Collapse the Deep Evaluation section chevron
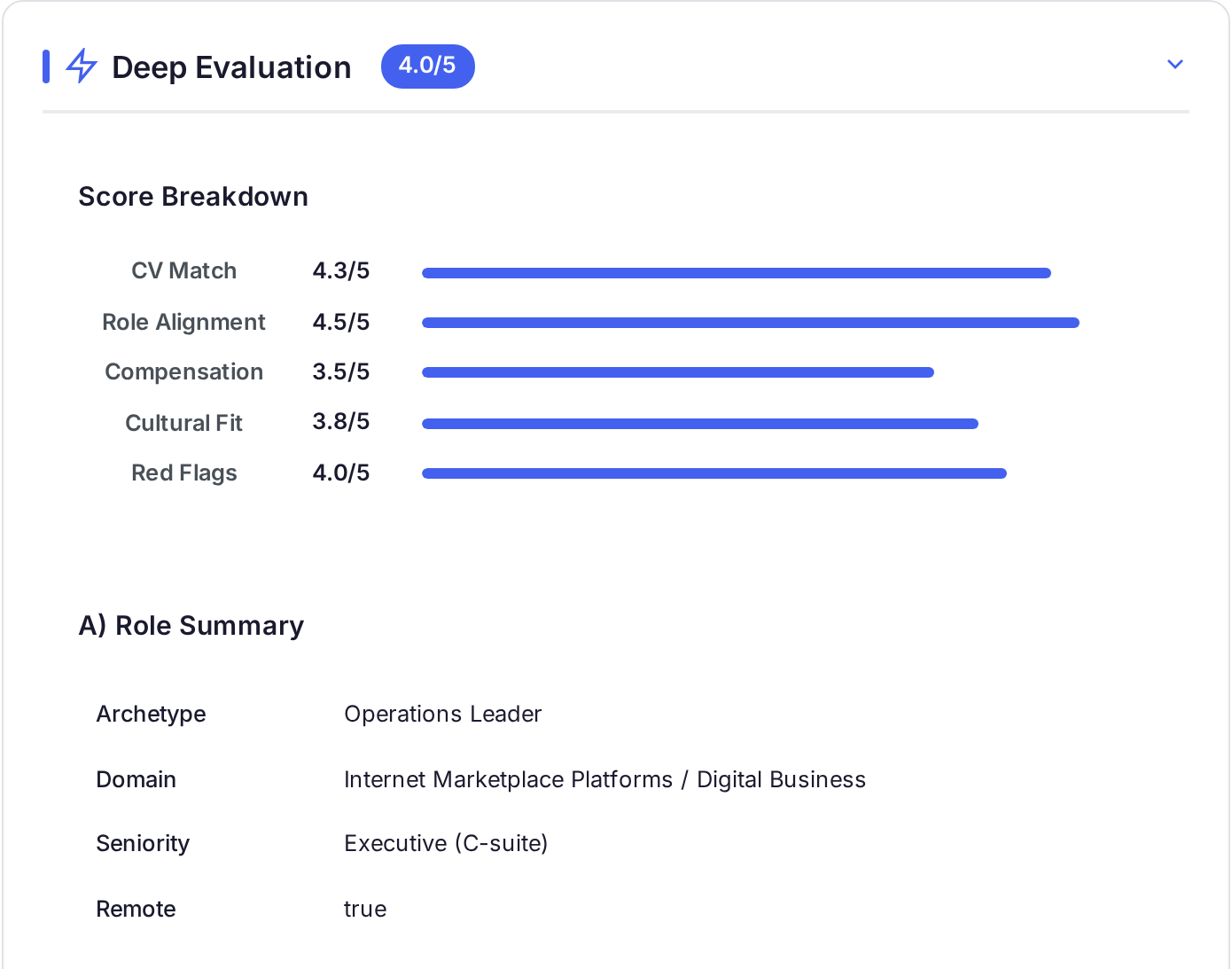This screenshot has height=969, width=1232. click(x=1175, y=65)
